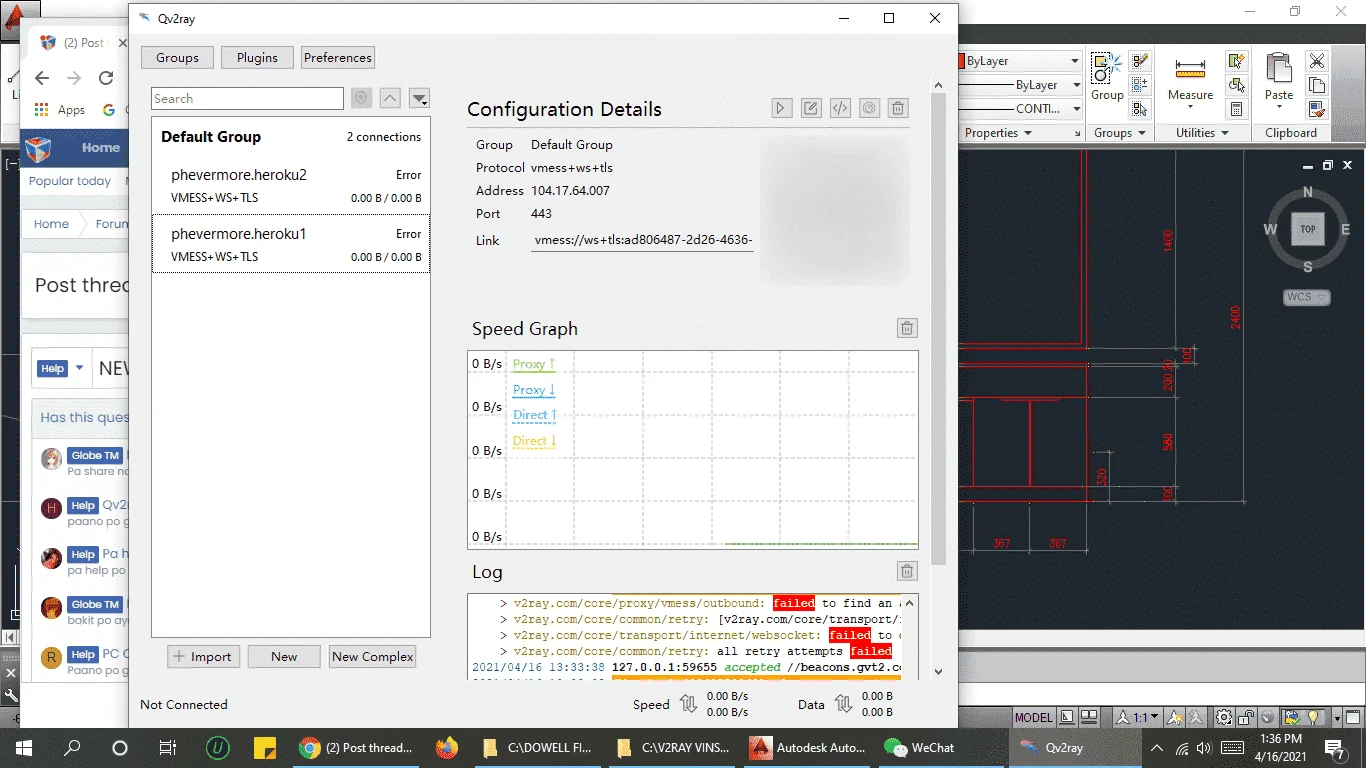This screenshot has height=768, width=1366.
Task: Open Home tab in forum navigation bar
Action: 100,148
